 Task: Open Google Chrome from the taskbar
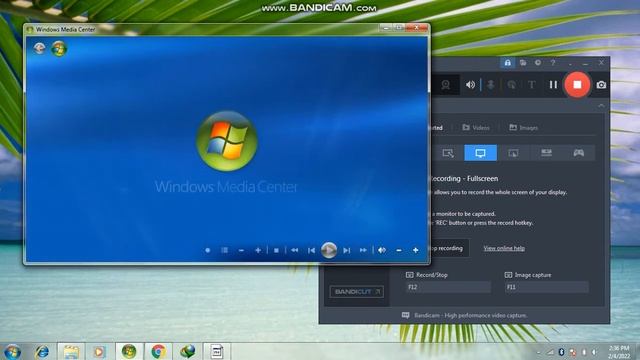(x=158, y=352)
